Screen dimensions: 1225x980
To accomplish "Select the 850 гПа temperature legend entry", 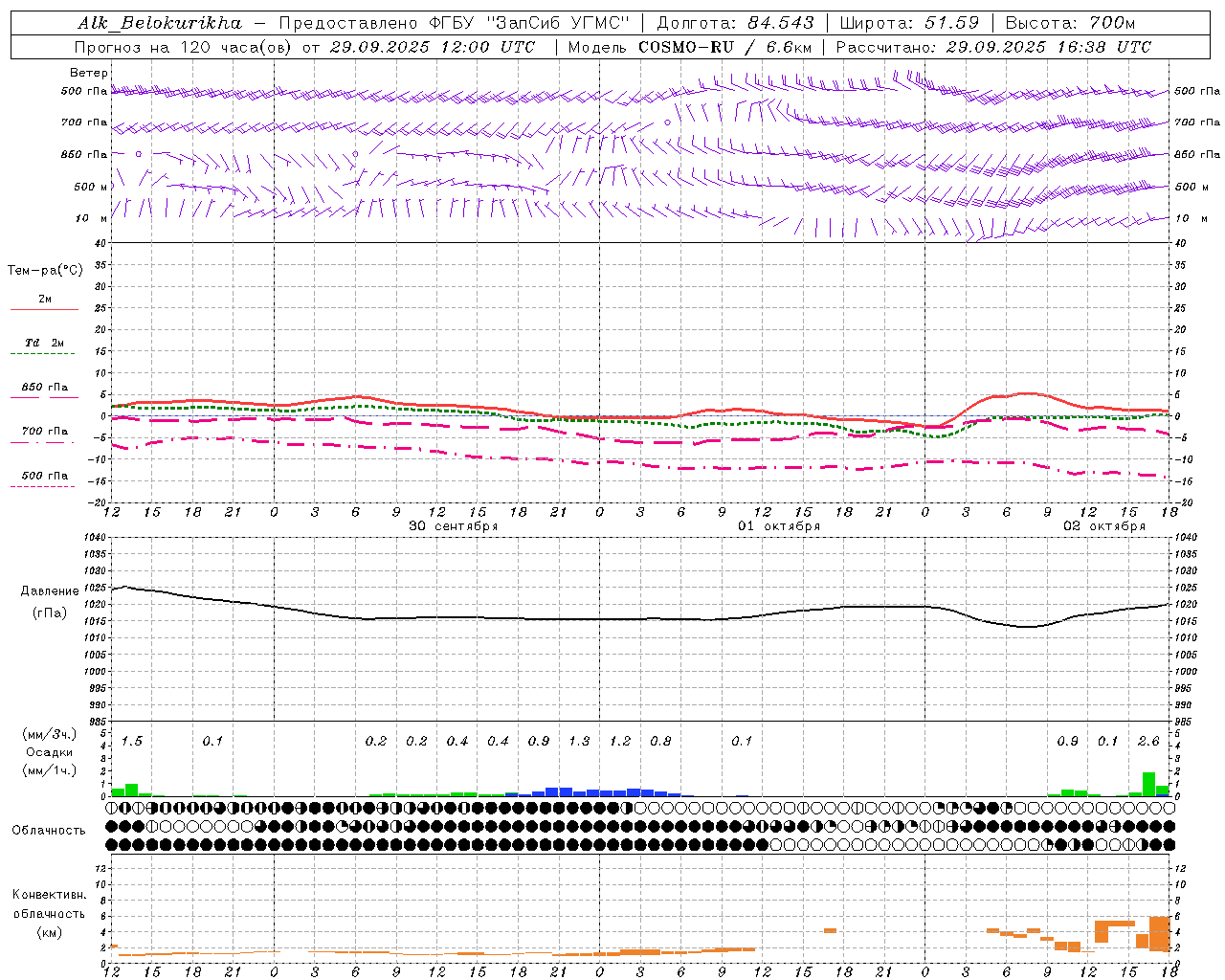I will click(44, 388).
